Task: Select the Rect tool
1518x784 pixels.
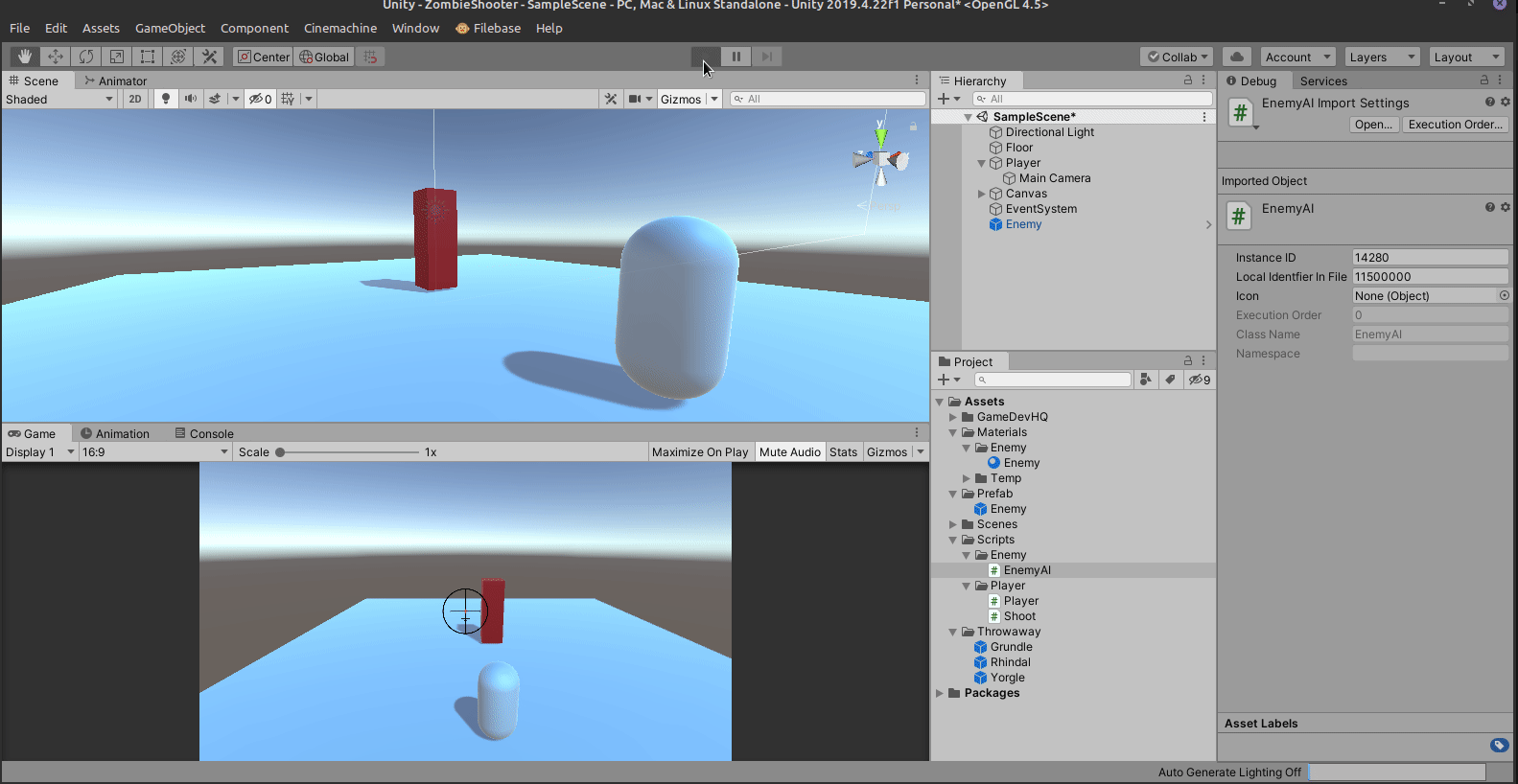Action: [148, 57]
